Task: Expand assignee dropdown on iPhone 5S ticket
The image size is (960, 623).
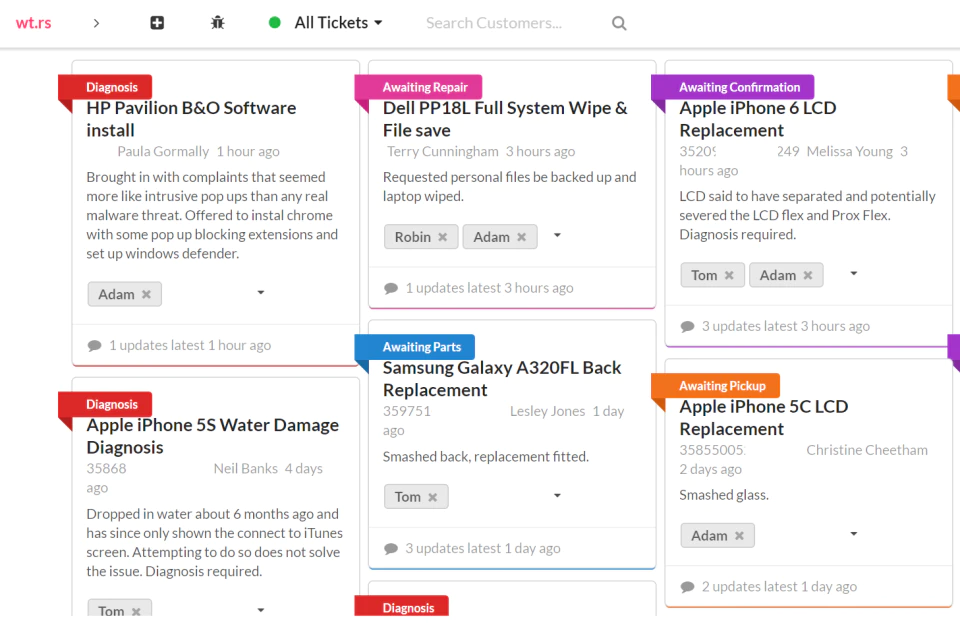Action: pyautogui.click(x=261, y=610)
